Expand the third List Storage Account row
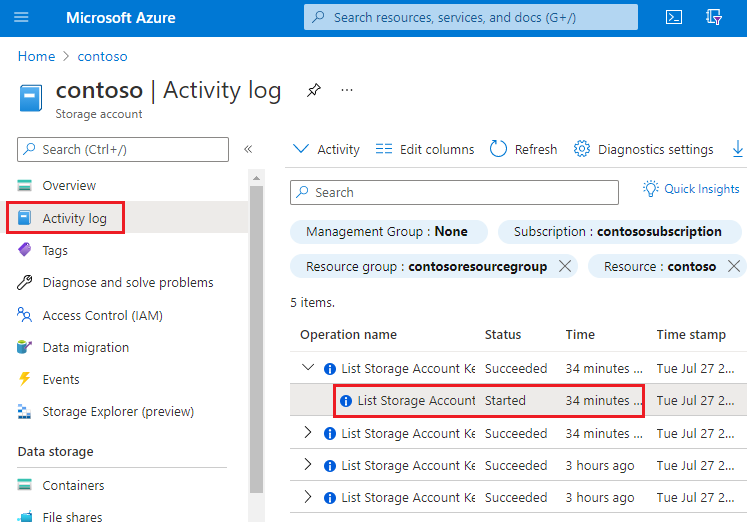Image resolution: width=747 pixels, height=522 pixels. [308, 433]
